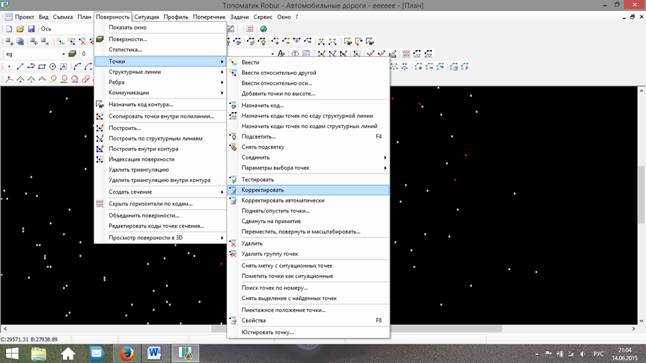Select the draw point tool icon

[9, 66]
